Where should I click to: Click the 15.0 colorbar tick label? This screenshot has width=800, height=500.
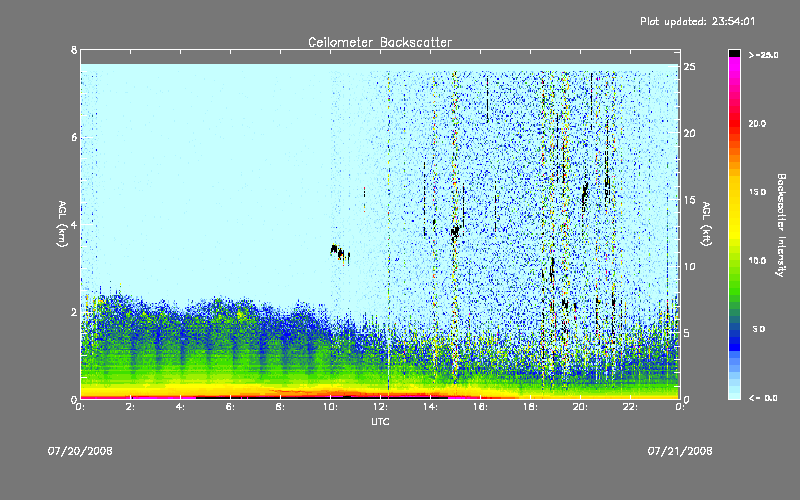[x=757, y=192]
